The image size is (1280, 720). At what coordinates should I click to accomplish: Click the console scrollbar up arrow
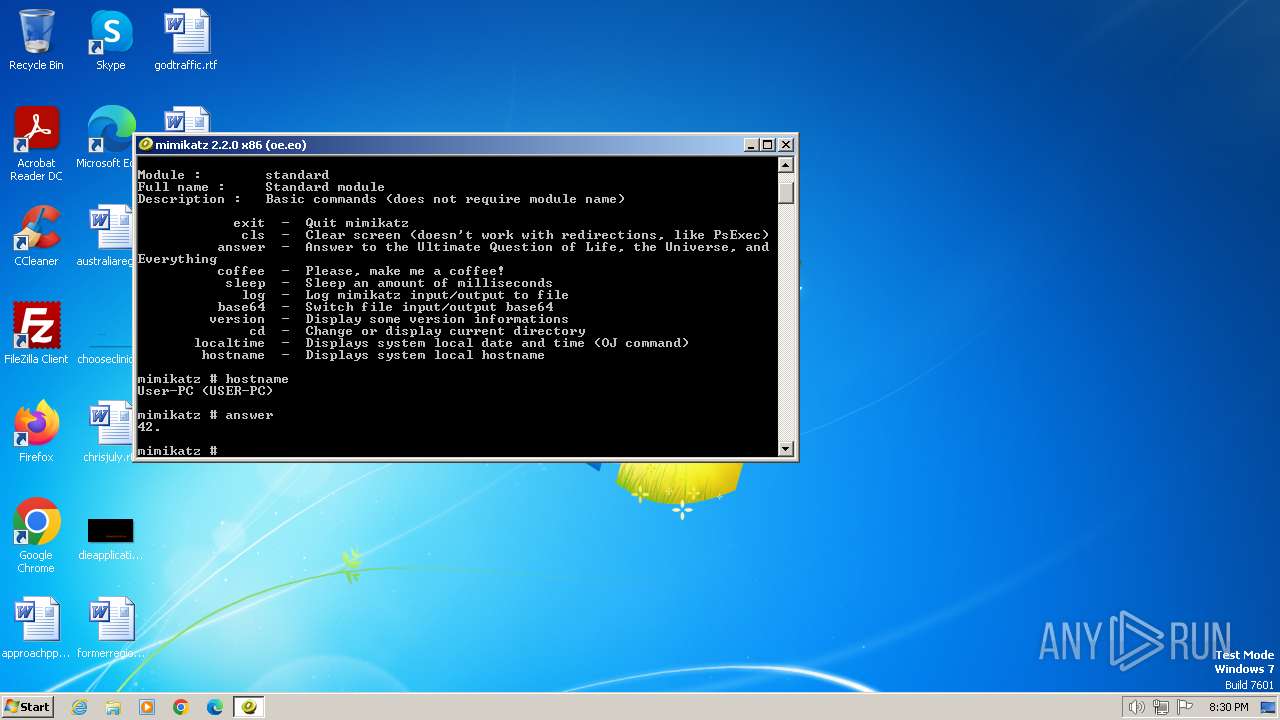click(x=786, y=166)
